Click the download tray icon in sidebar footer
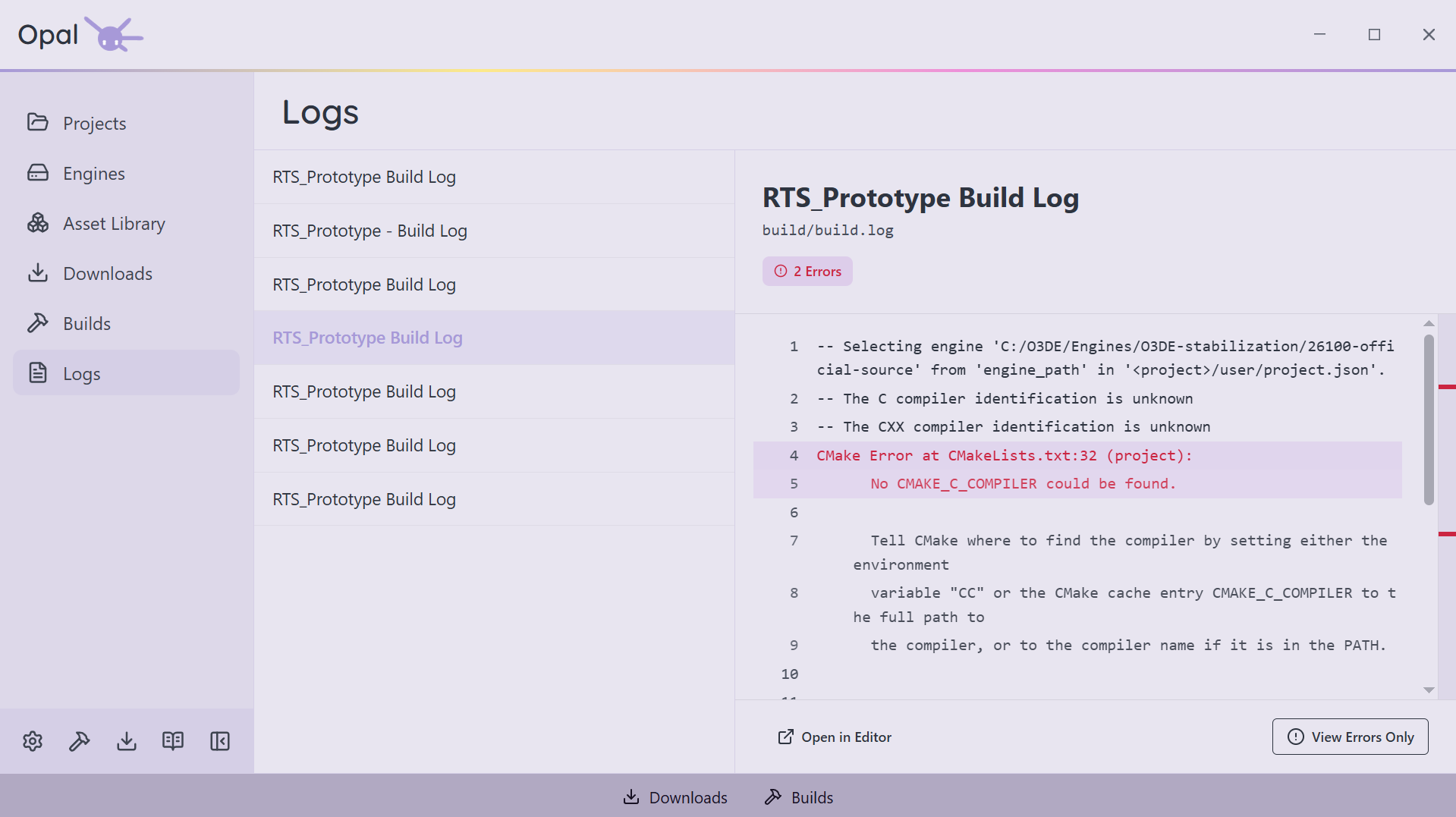The image size is (1456, 817). 127,741
